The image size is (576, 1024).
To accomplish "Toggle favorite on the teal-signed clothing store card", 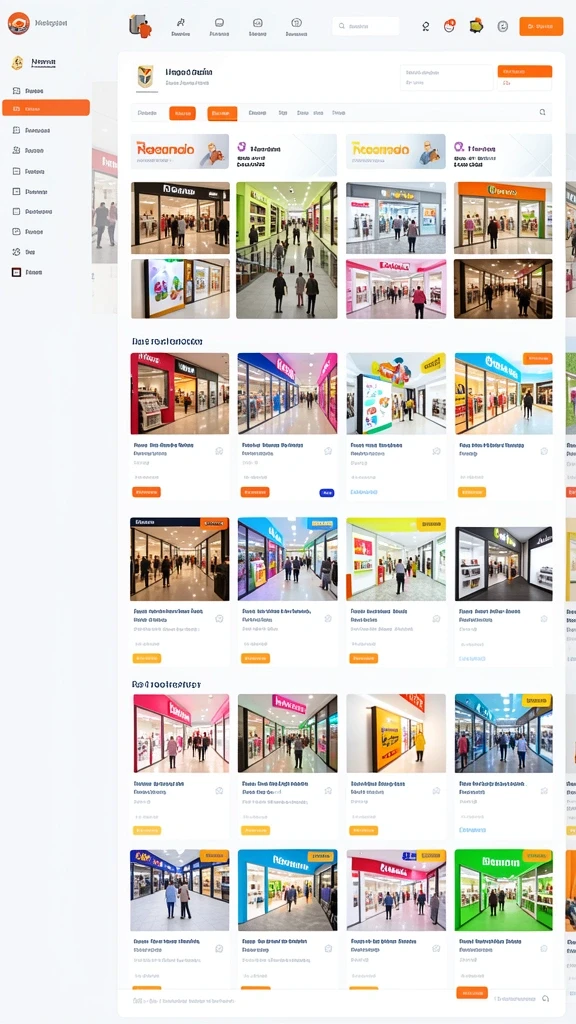I will (545, 451).
